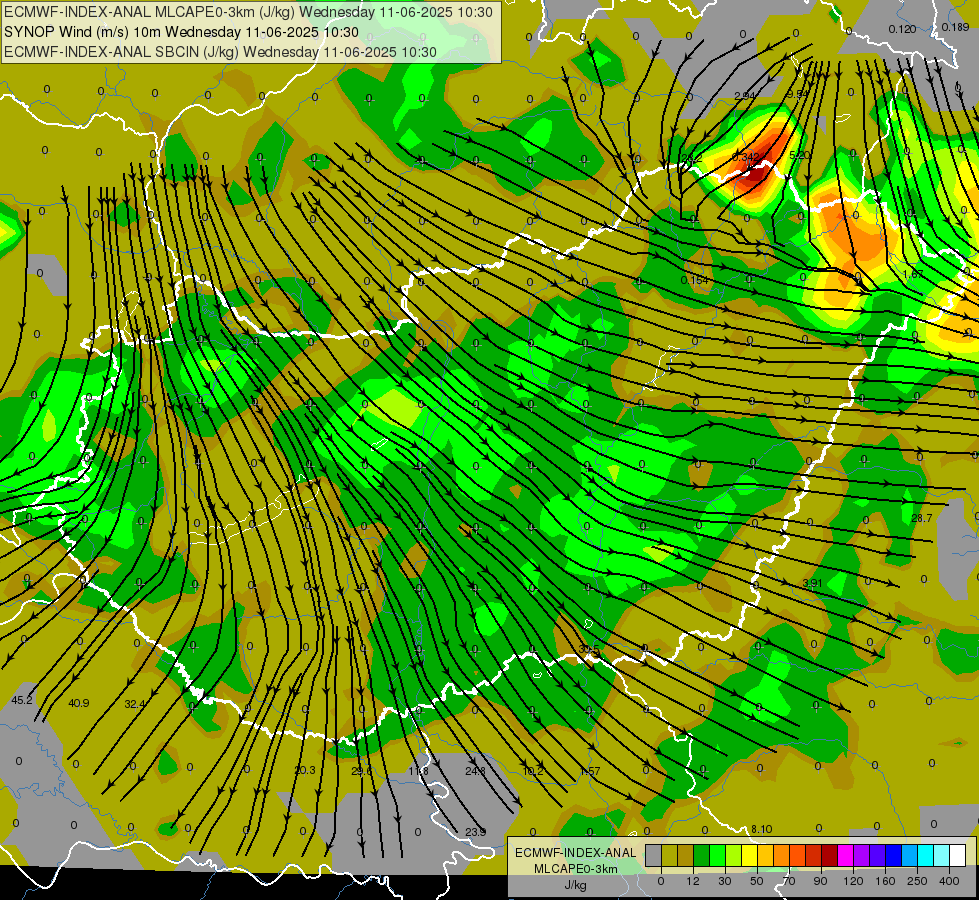Screen dimensions: 979x900
Task: Click the MLCAPE0-3km title line at top
Action: point(248,12)
